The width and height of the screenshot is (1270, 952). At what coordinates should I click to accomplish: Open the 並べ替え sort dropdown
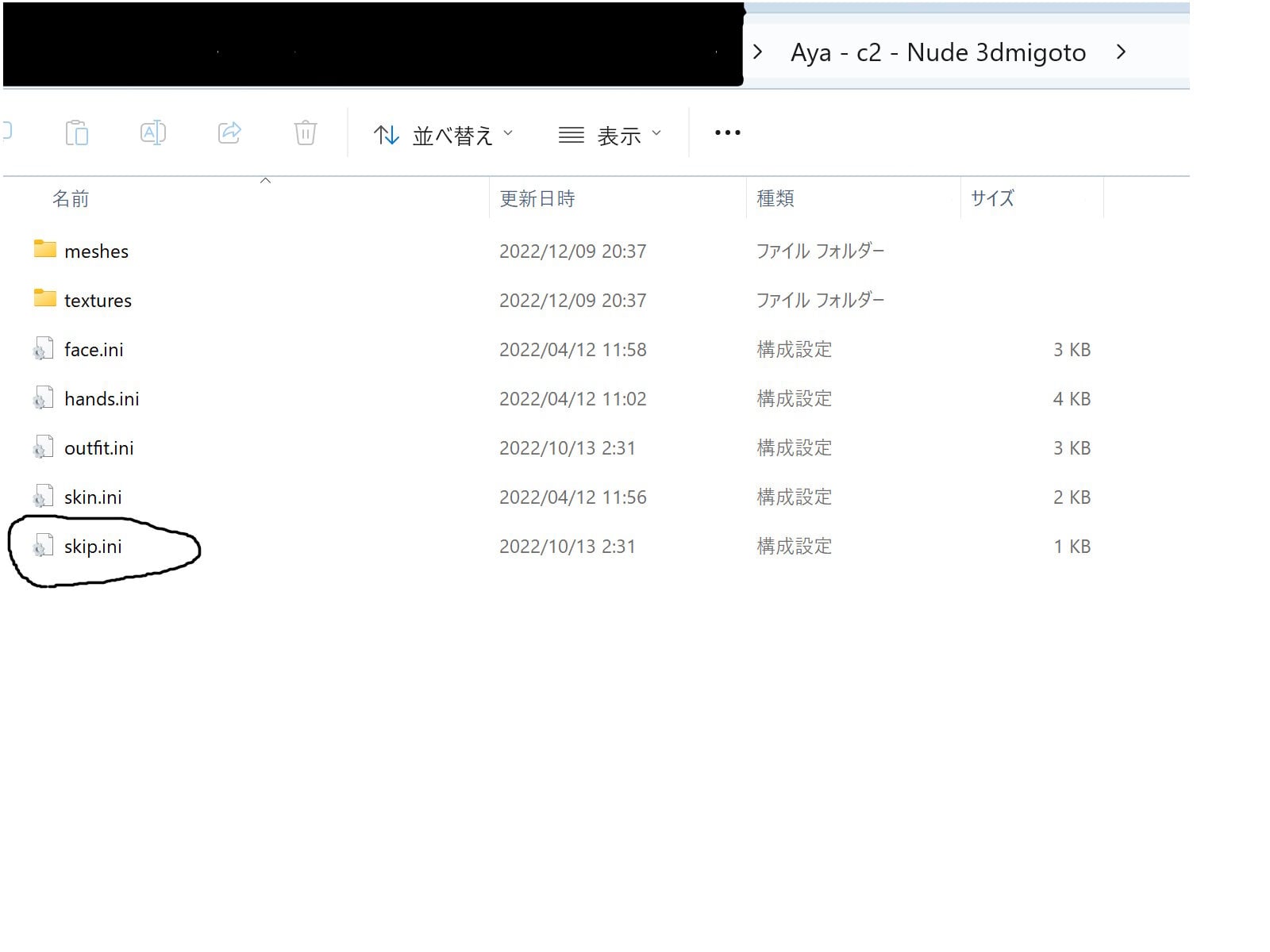tap(444, 135)
